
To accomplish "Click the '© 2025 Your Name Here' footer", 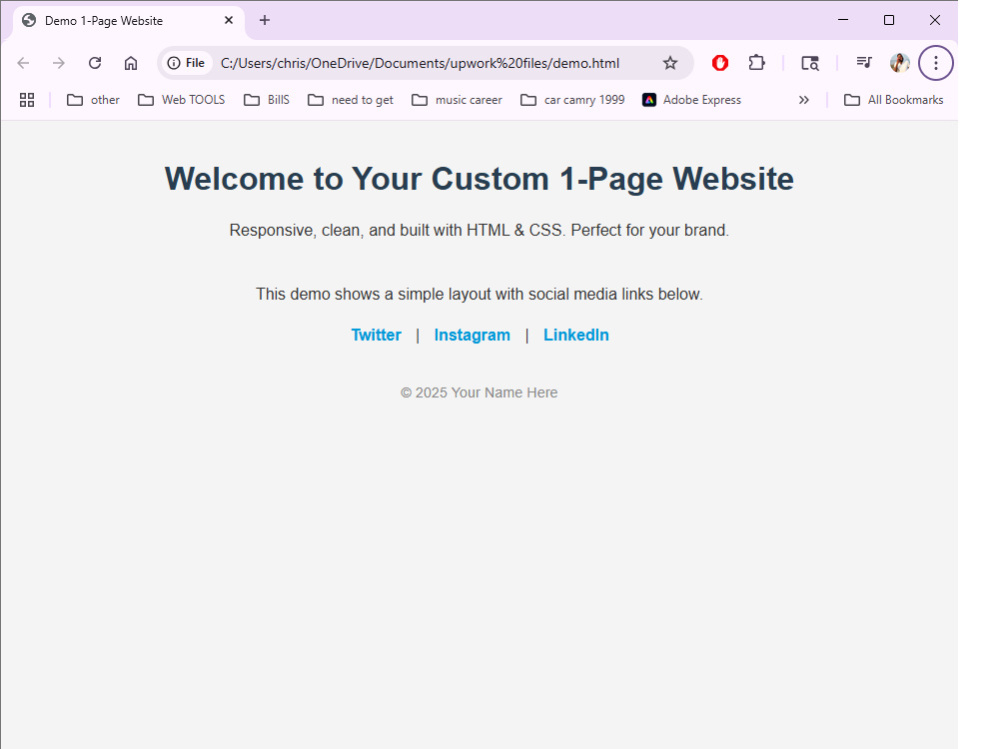I will (479, 392).
